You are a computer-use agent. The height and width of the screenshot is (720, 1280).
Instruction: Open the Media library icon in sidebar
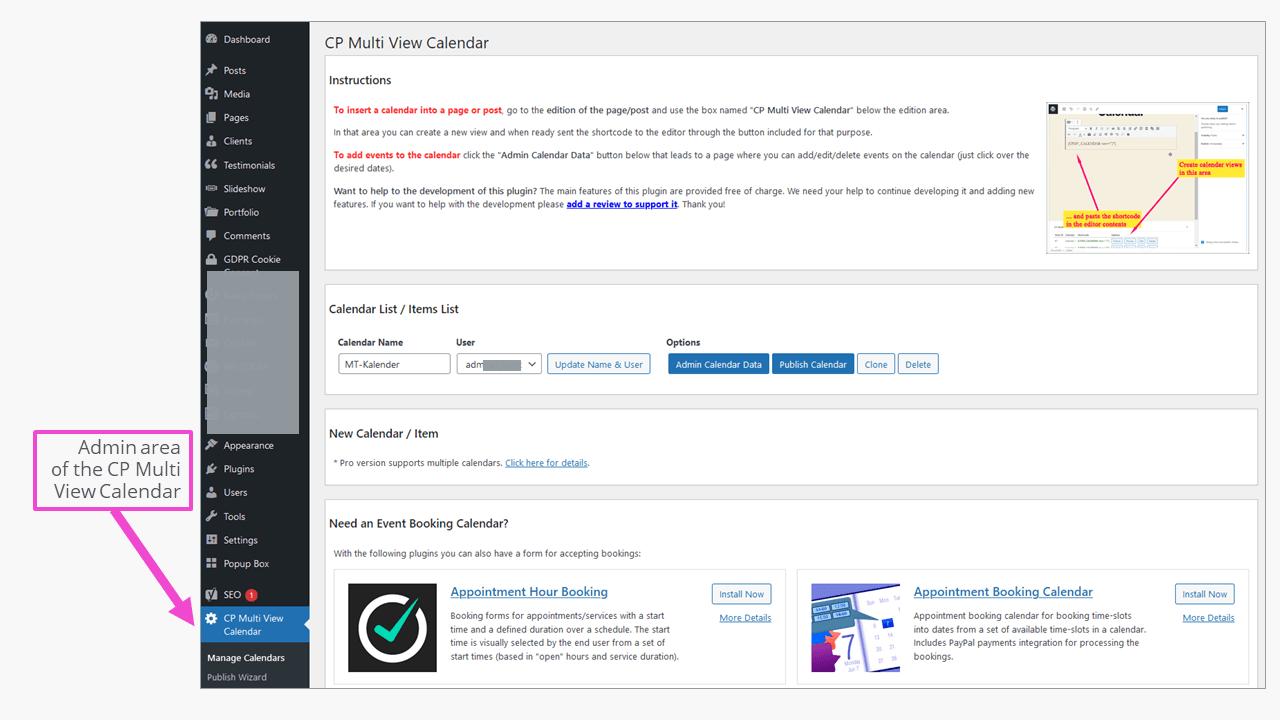click(x=212, y=93)
